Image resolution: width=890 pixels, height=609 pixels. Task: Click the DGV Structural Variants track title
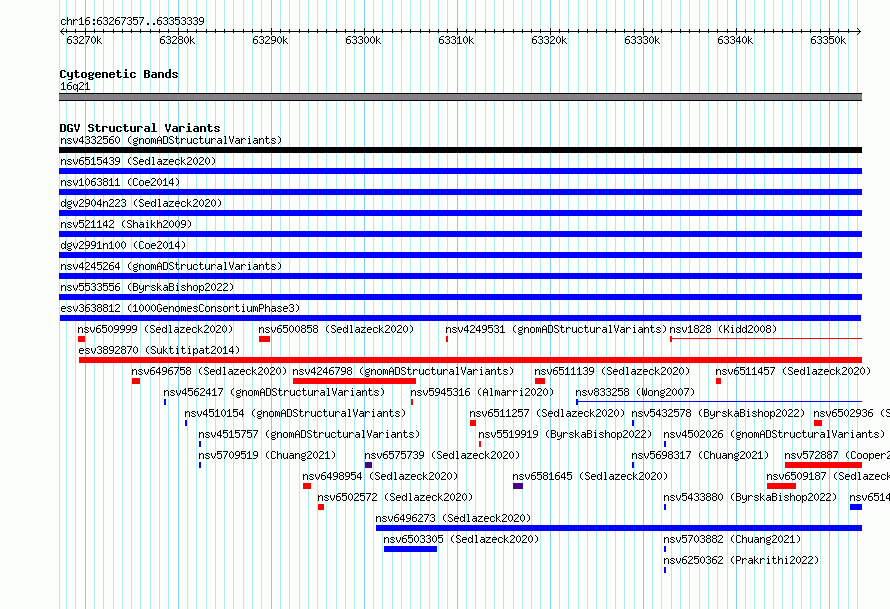coord(140,128)
